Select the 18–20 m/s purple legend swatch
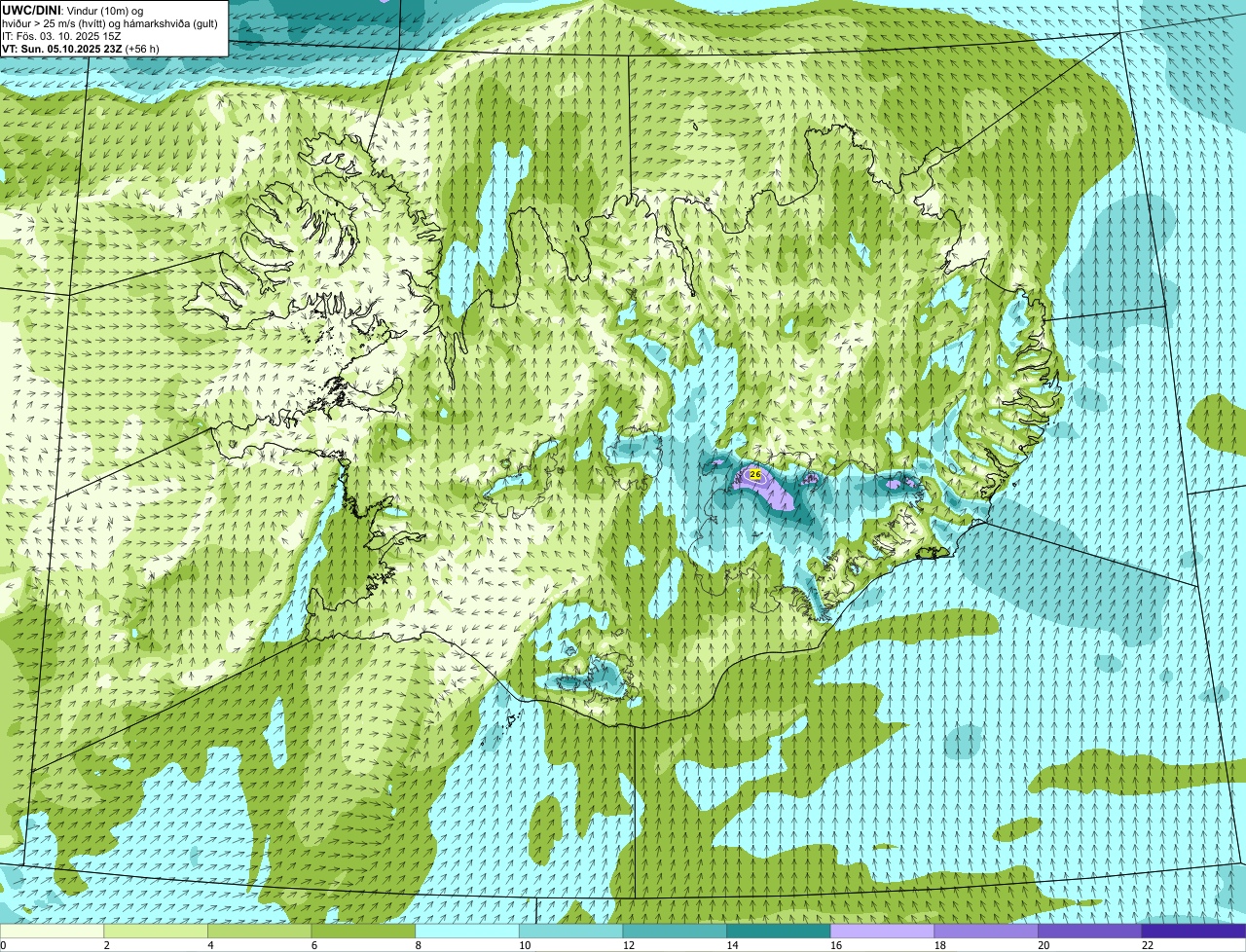Viewport: 1246px width, 952px height. (986, 931)
